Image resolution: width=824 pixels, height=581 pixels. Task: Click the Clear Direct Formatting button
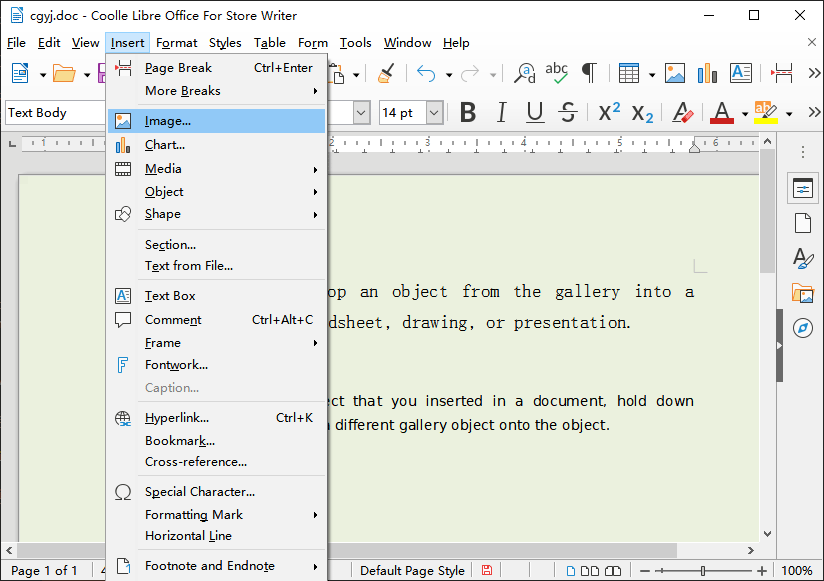coord(682,113)
